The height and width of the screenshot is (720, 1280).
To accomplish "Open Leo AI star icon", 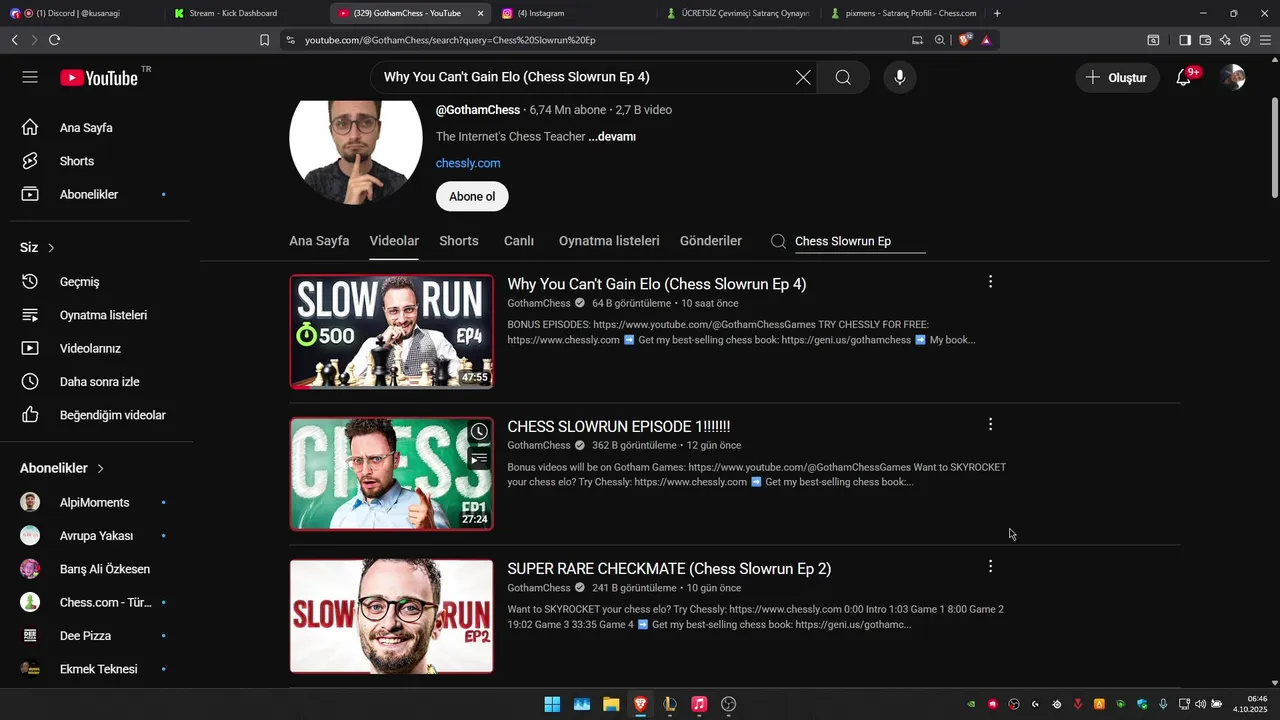I will tap(1225, 40).
